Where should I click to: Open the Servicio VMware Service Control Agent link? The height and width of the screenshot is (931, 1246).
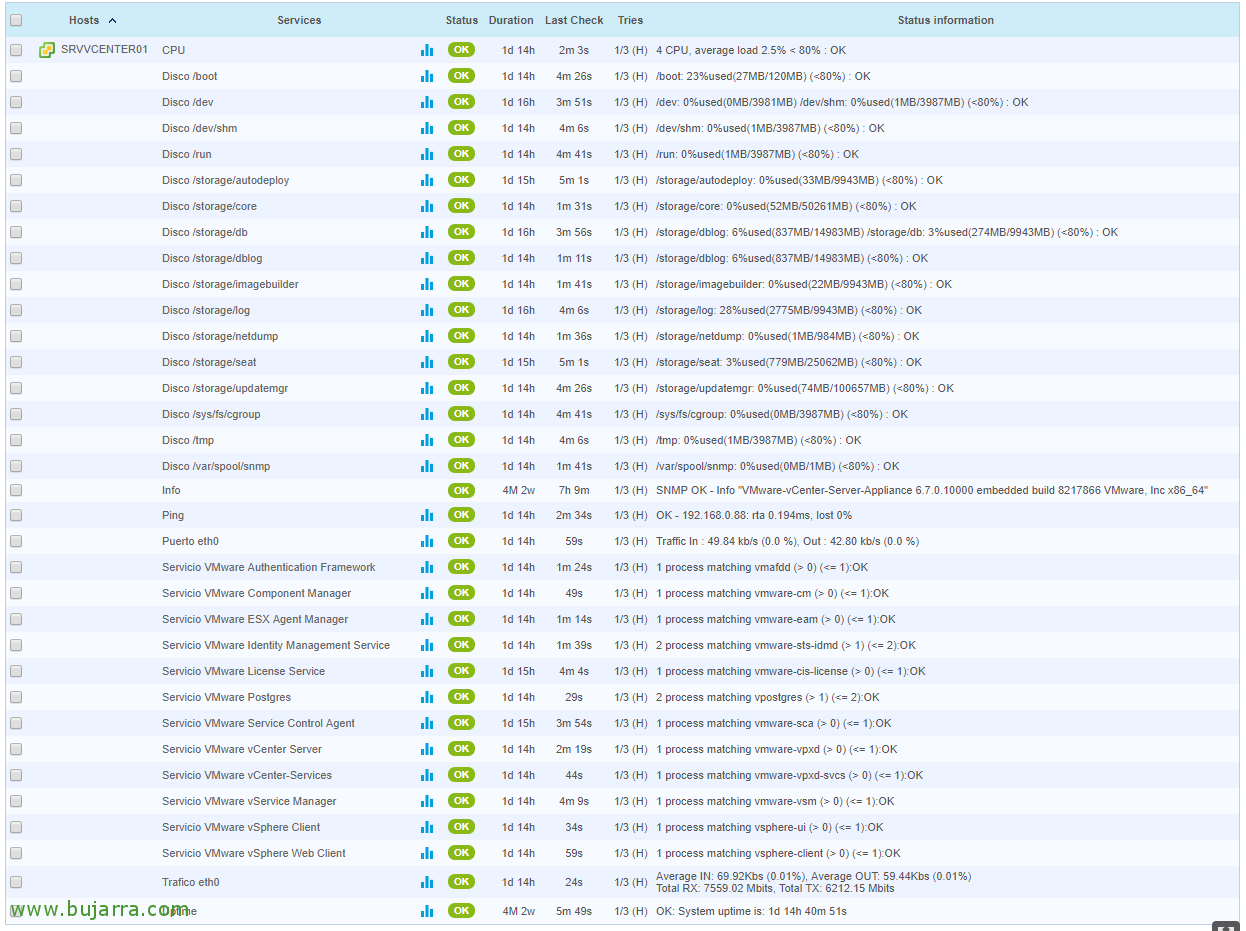tap(258, 723)
